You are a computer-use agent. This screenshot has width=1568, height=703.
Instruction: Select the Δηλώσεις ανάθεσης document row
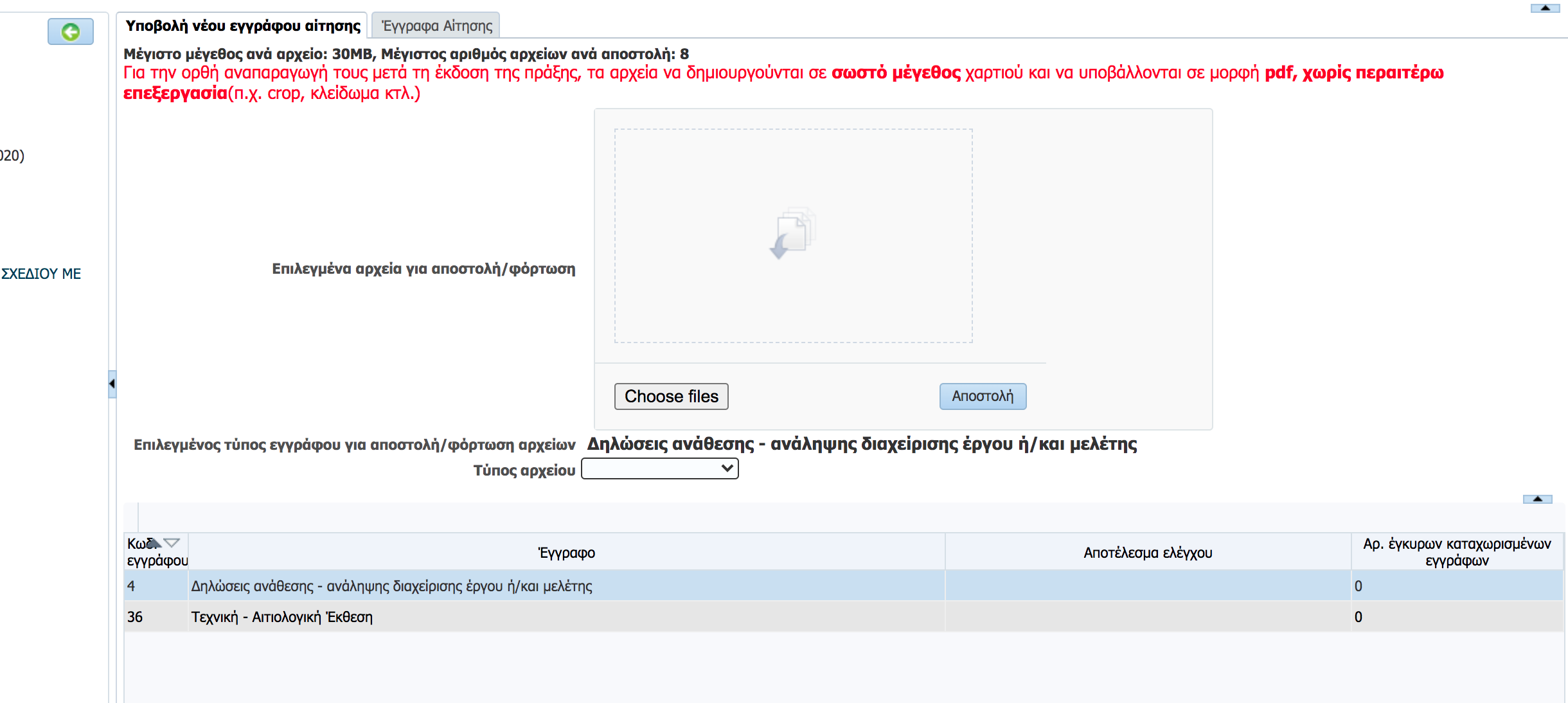click(x=391, y=586)
